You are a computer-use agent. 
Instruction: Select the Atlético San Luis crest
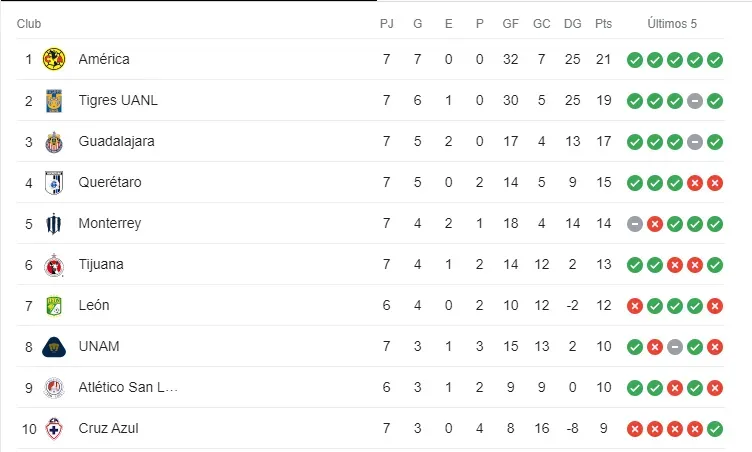[54, 388]
